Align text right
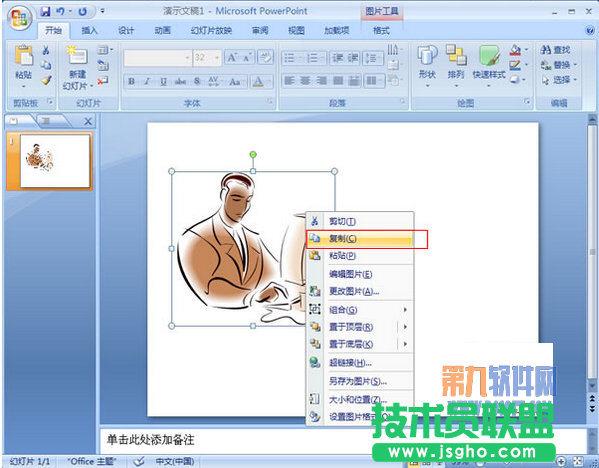This screenshot has height=468, width=599. coord(322,81)
